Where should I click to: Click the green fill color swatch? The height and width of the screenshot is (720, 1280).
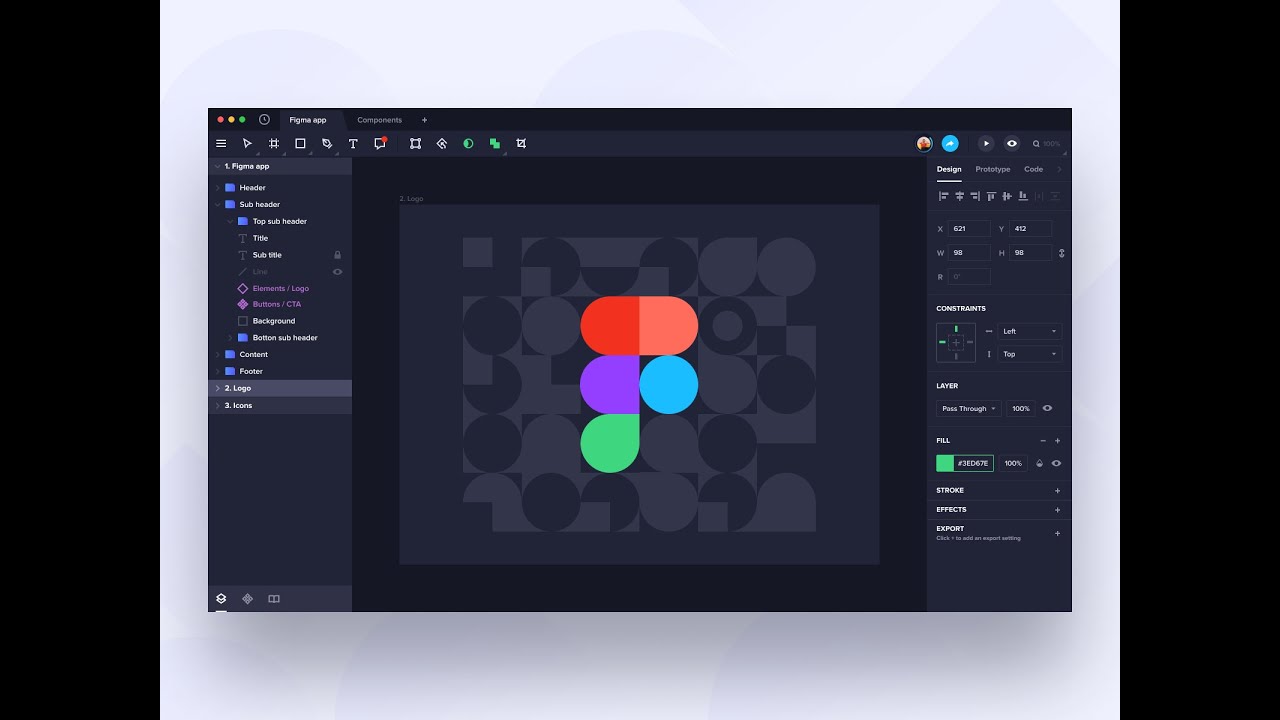[x=945, y=464]
